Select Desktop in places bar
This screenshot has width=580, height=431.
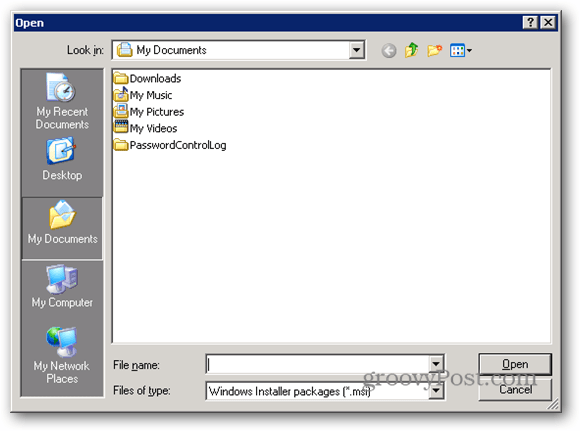(62, 159)
